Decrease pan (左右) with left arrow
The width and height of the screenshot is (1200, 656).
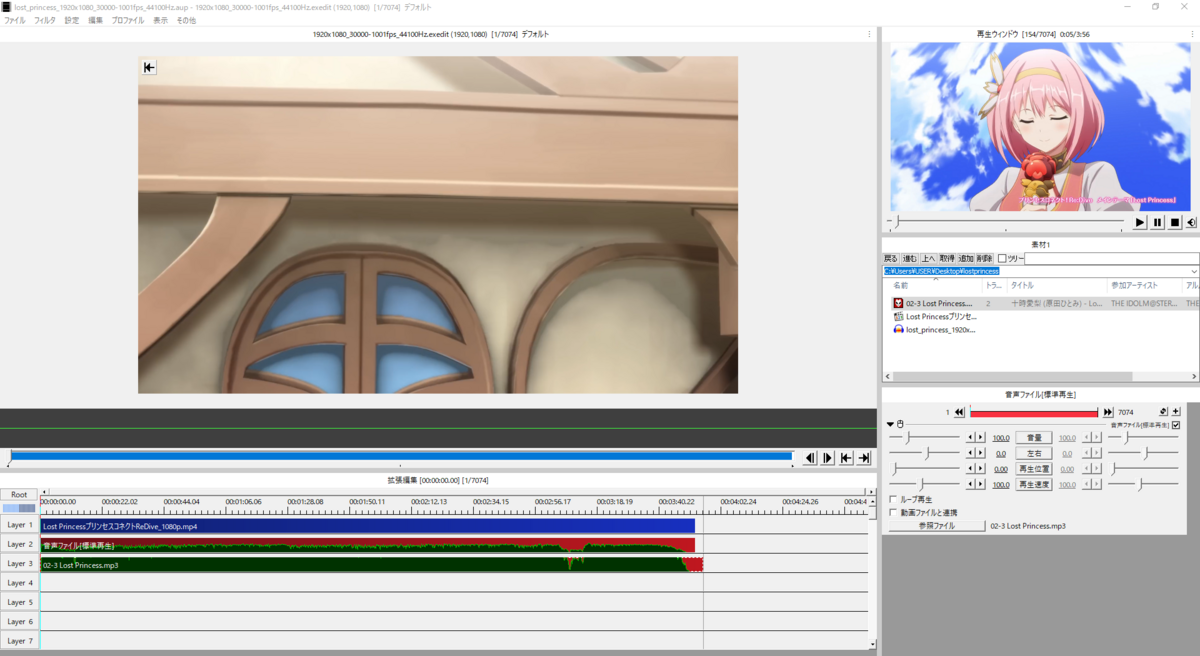click(x=969, y=453)
